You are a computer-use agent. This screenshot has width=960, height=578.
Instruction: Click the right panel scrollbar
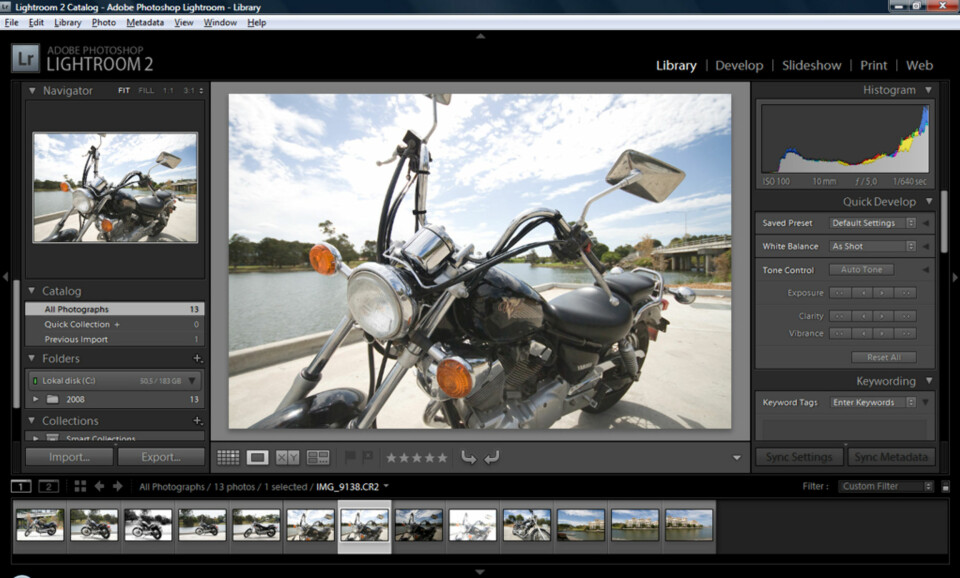point(943,221)
